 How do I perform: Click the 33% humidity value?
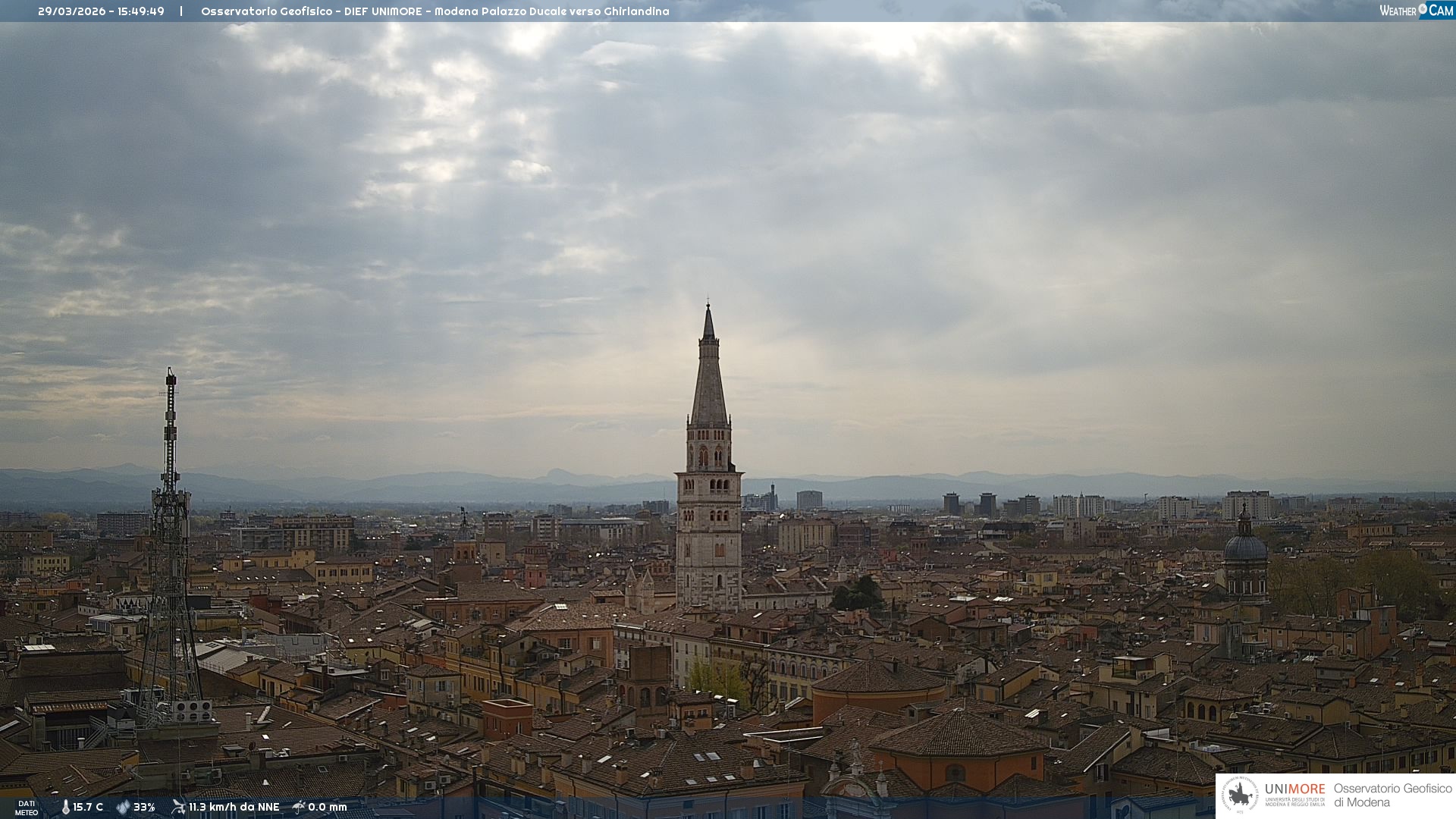pos(144,807)
